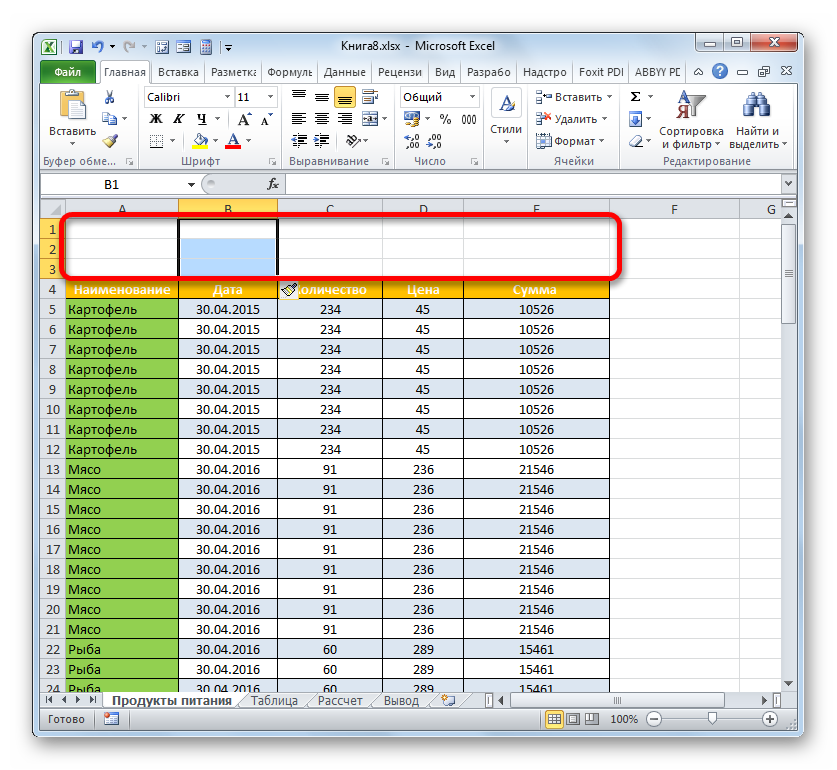Apply the red font color A

click(x=233, y=141)
